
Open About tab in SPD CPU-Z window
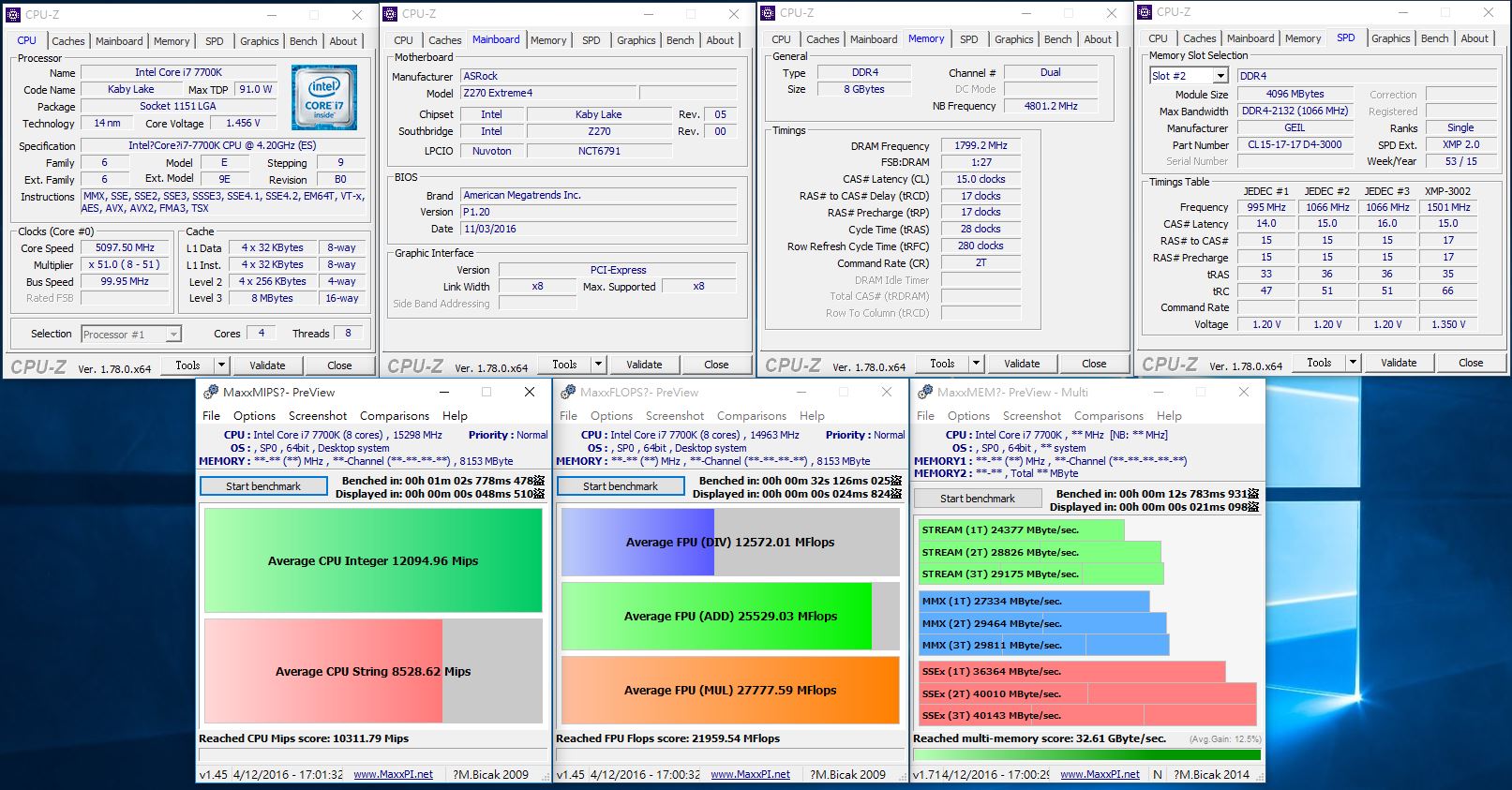1475,38
